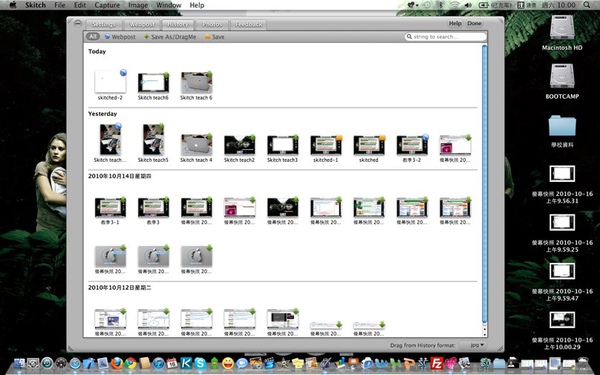This screenshot has width=600, height=375.
Task: Open the Trash in the Dock
Action: coord(583,363)
